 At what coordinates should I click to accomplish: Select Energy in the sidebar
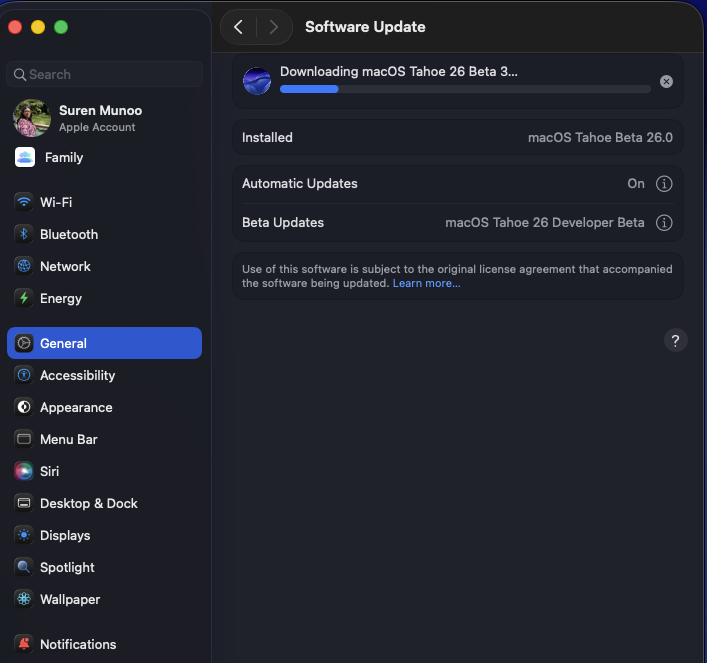[x=105, y=298]
